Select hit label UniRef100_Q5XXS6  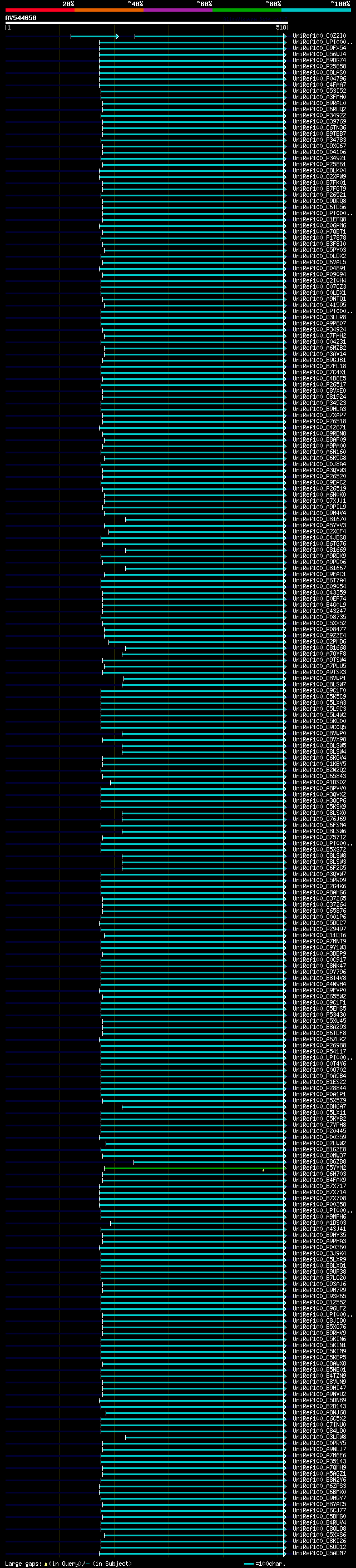[319, 1535]
